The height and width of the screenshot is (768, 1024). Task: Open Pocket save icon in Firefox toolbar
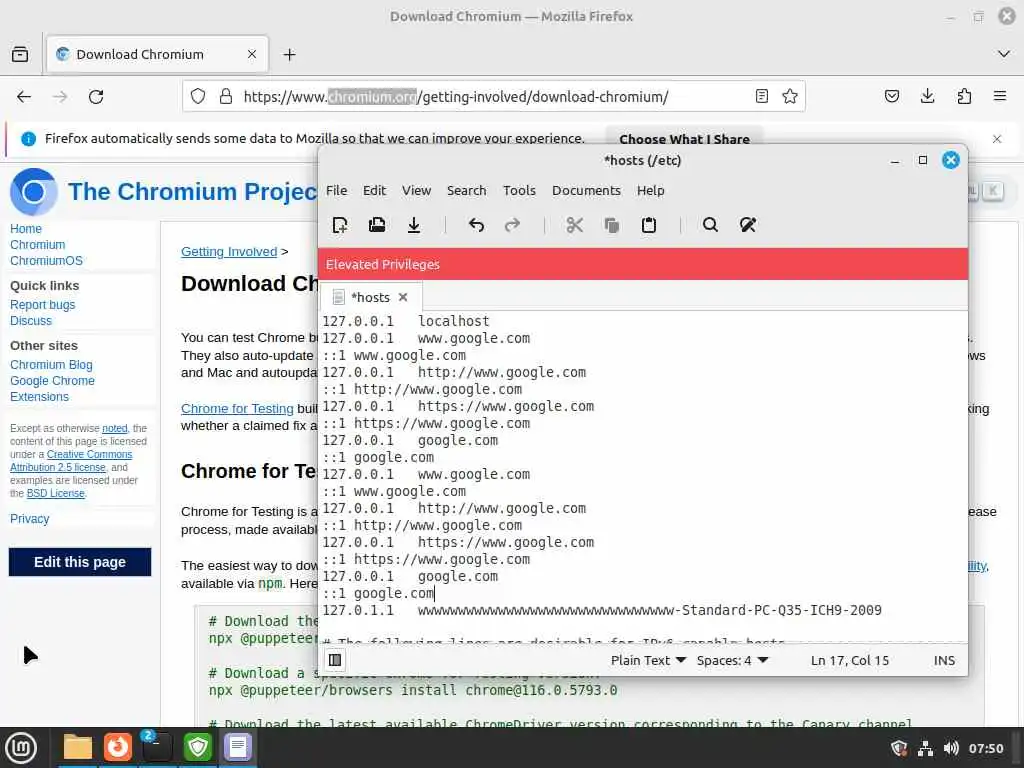891,97
